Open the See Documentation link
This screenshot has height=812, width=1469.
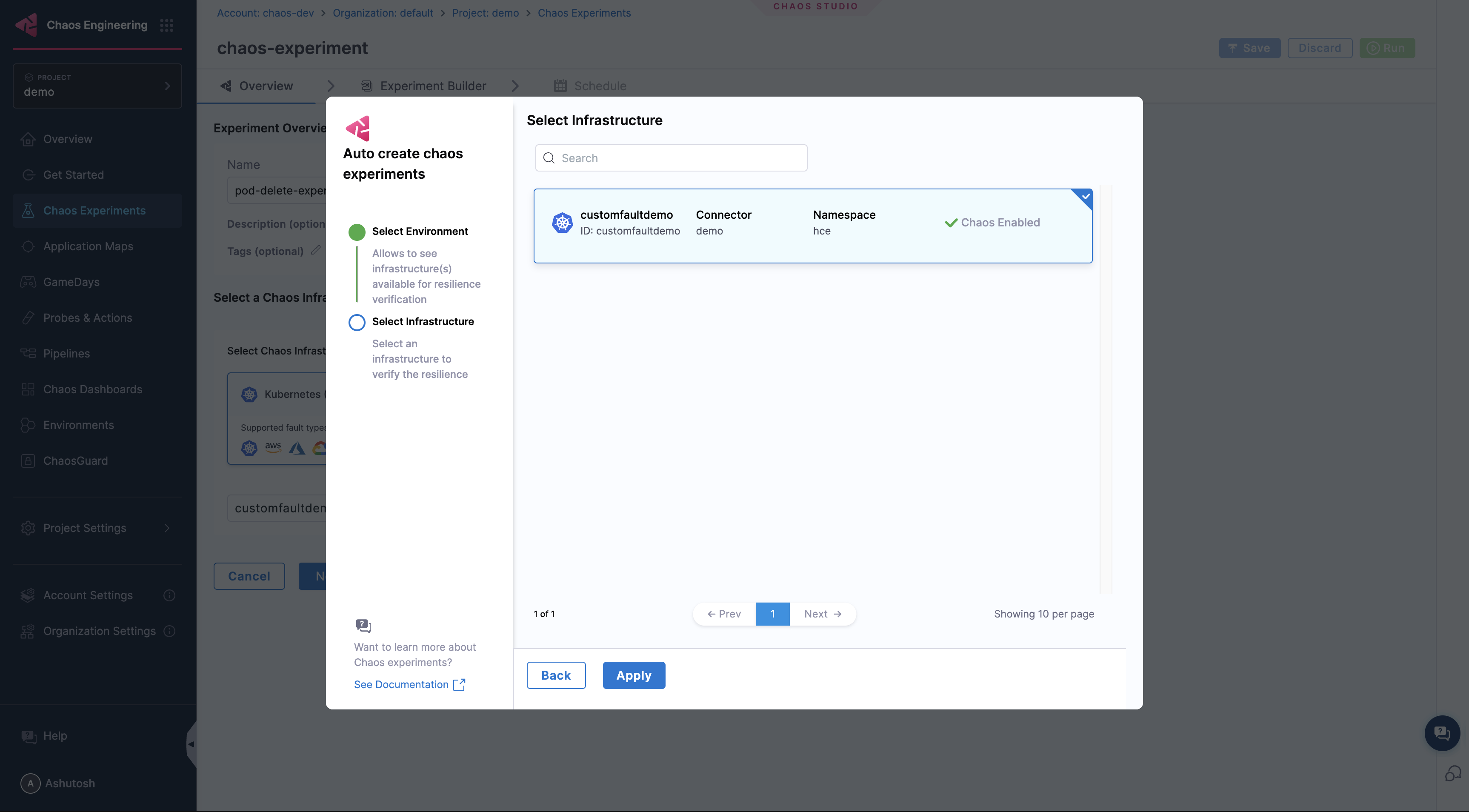click(403, 684)
